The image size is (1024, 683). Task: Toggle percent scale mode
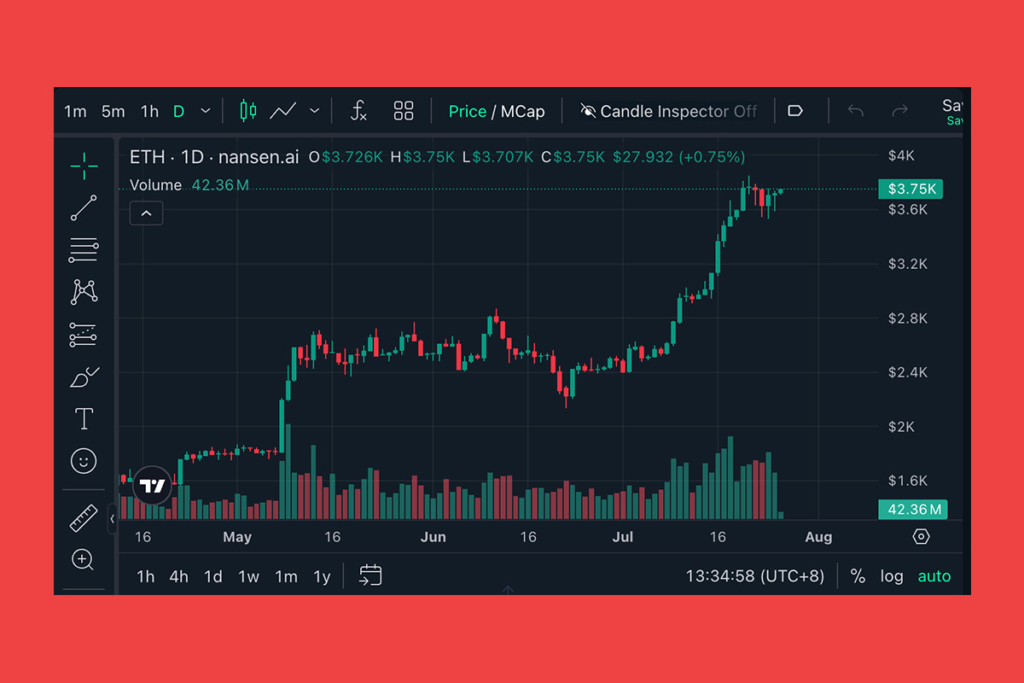(857, 576)
